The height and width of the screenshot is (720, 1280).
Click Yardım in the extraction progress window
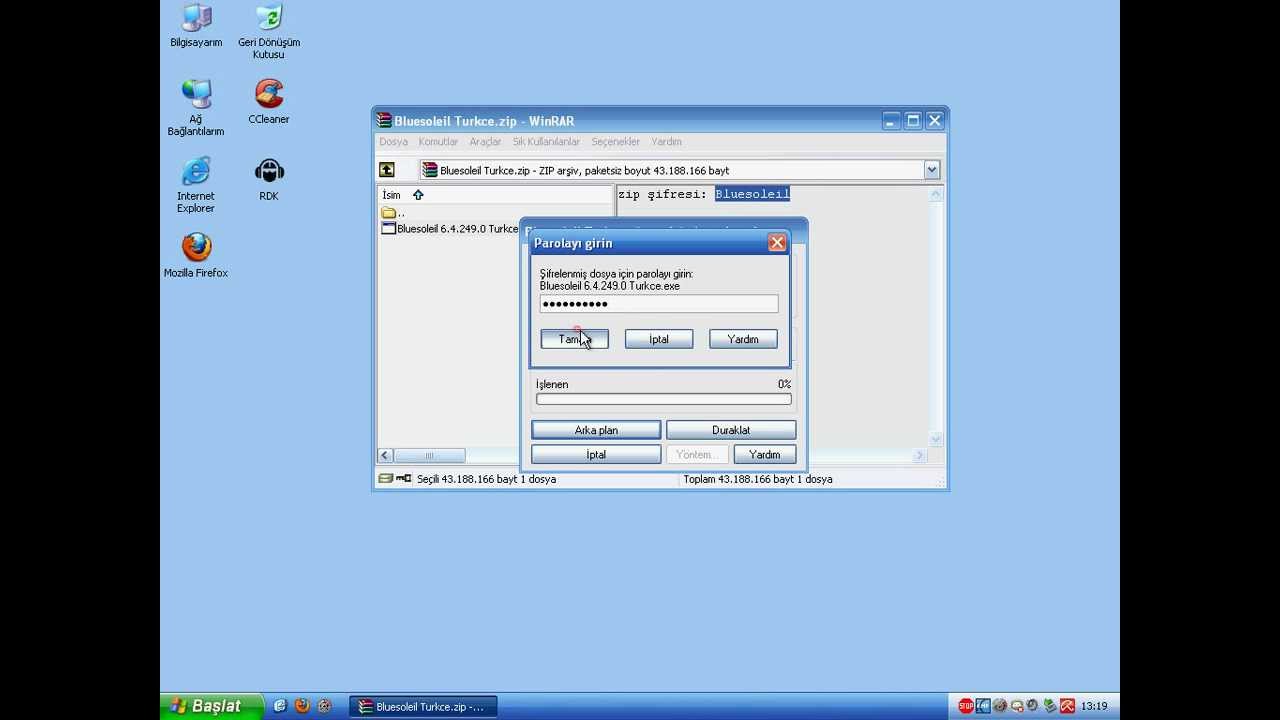click(x=765, y=454)
